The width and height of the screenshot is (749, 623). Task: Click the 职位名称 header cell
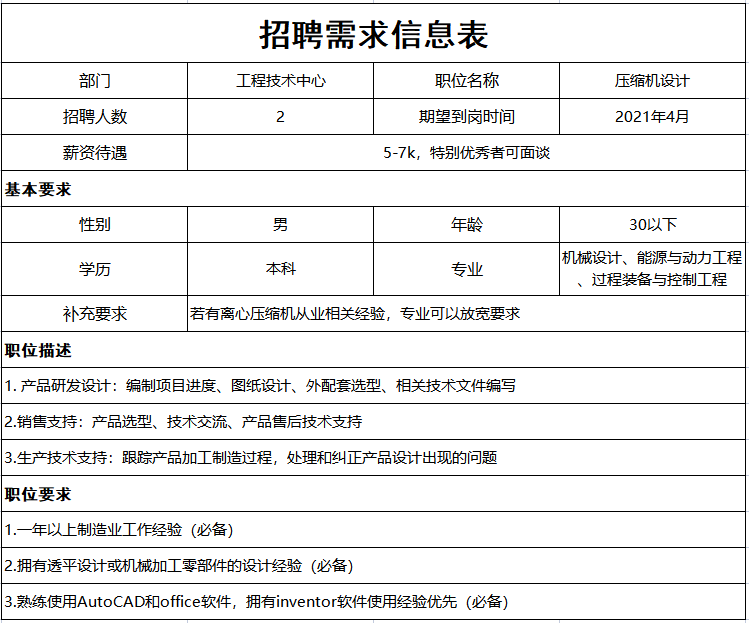pos(466,81)
